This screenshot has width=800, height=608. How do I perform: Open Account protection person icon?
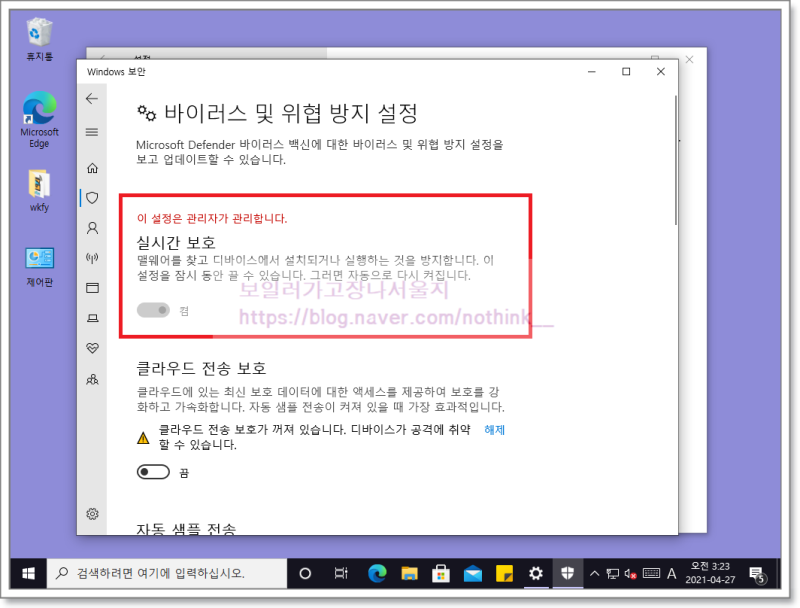[x=92, y=227]
